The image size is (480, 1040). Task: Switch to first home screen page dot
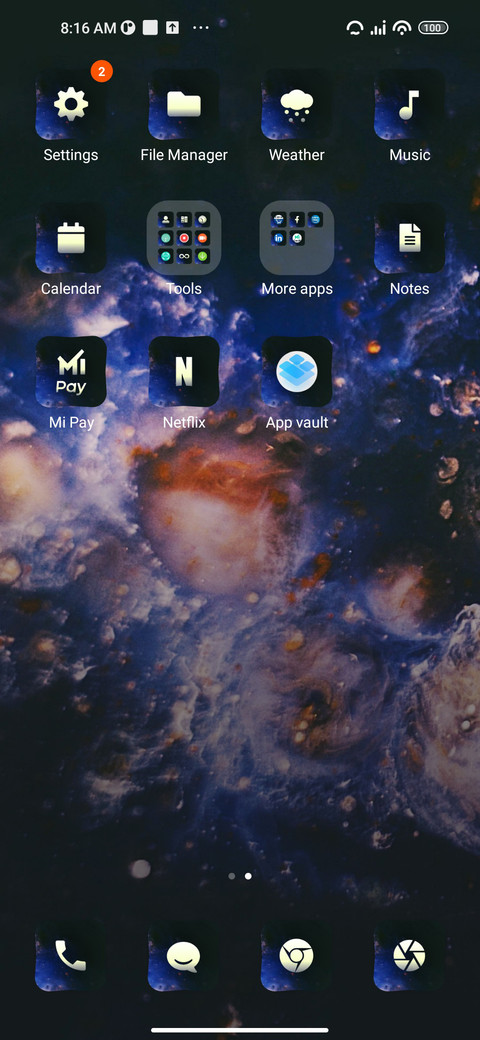point(231,876)
